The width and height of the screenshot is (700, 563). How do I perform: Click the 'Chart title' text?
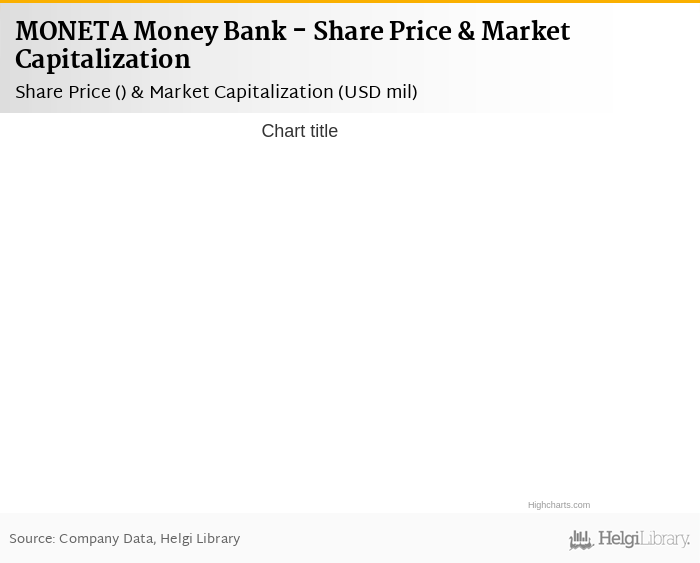(x=299, y=131)
